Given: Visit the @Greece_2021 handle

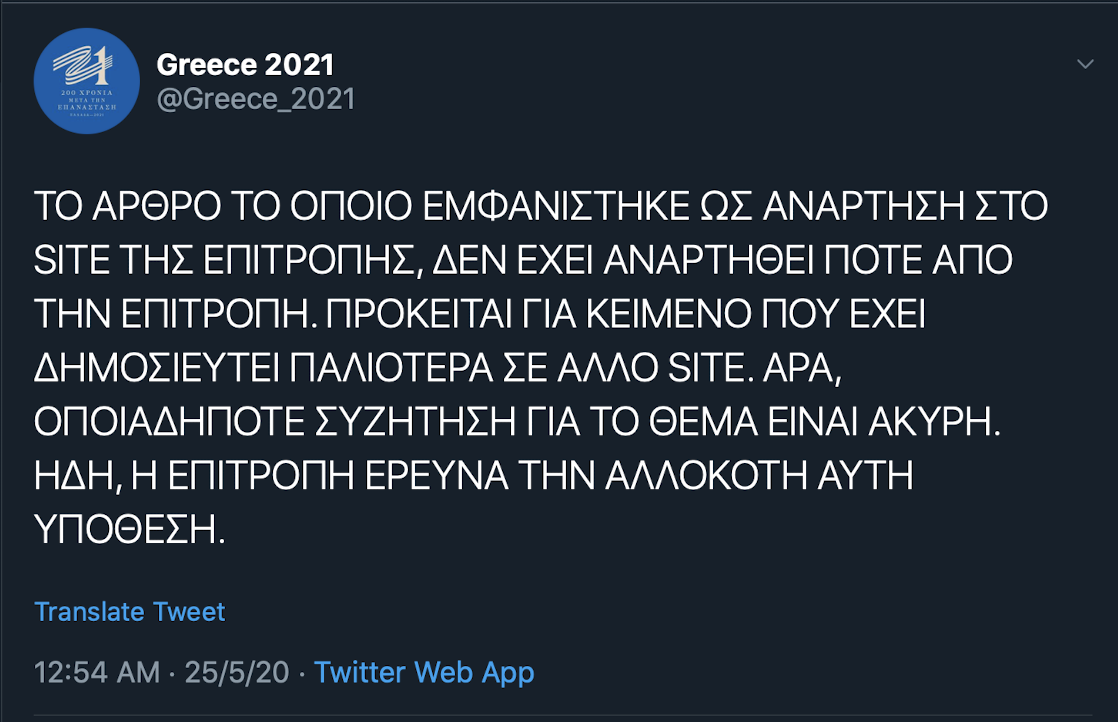Looking at the screenshot, I should [255, 99].
